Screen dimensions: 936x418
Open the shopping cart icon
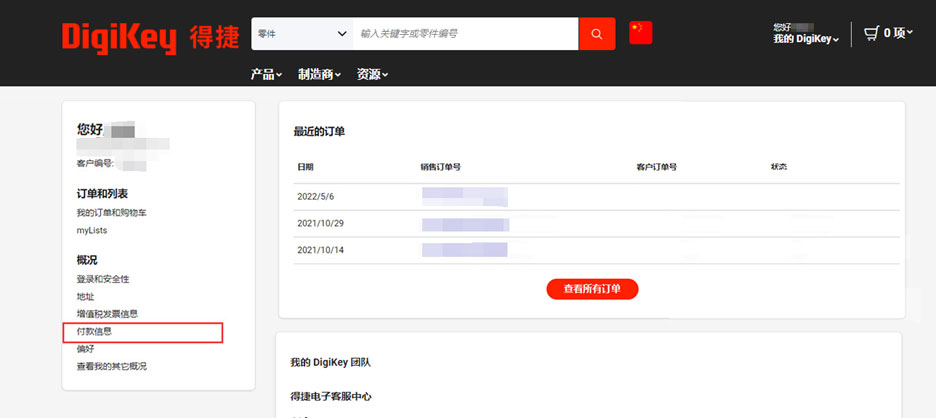[x=872, y=33]
